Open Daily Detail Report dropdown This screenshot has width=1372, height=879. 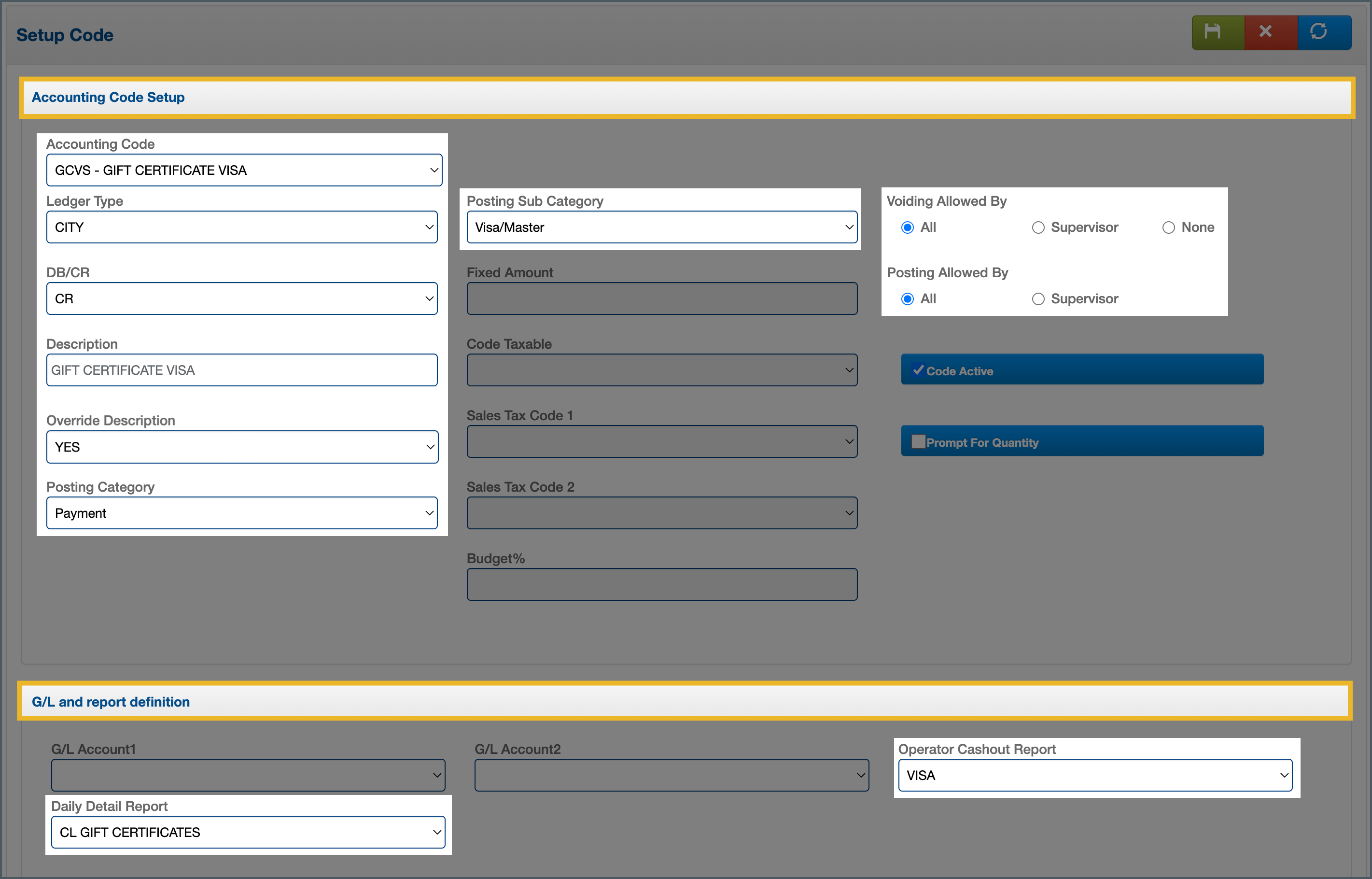[248, 832]
